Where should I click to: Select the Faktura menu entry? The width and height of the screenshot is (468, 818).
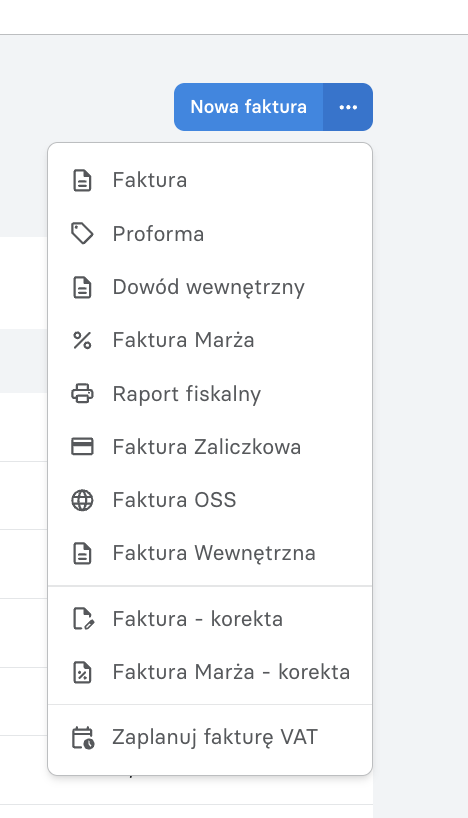point(210,181)
